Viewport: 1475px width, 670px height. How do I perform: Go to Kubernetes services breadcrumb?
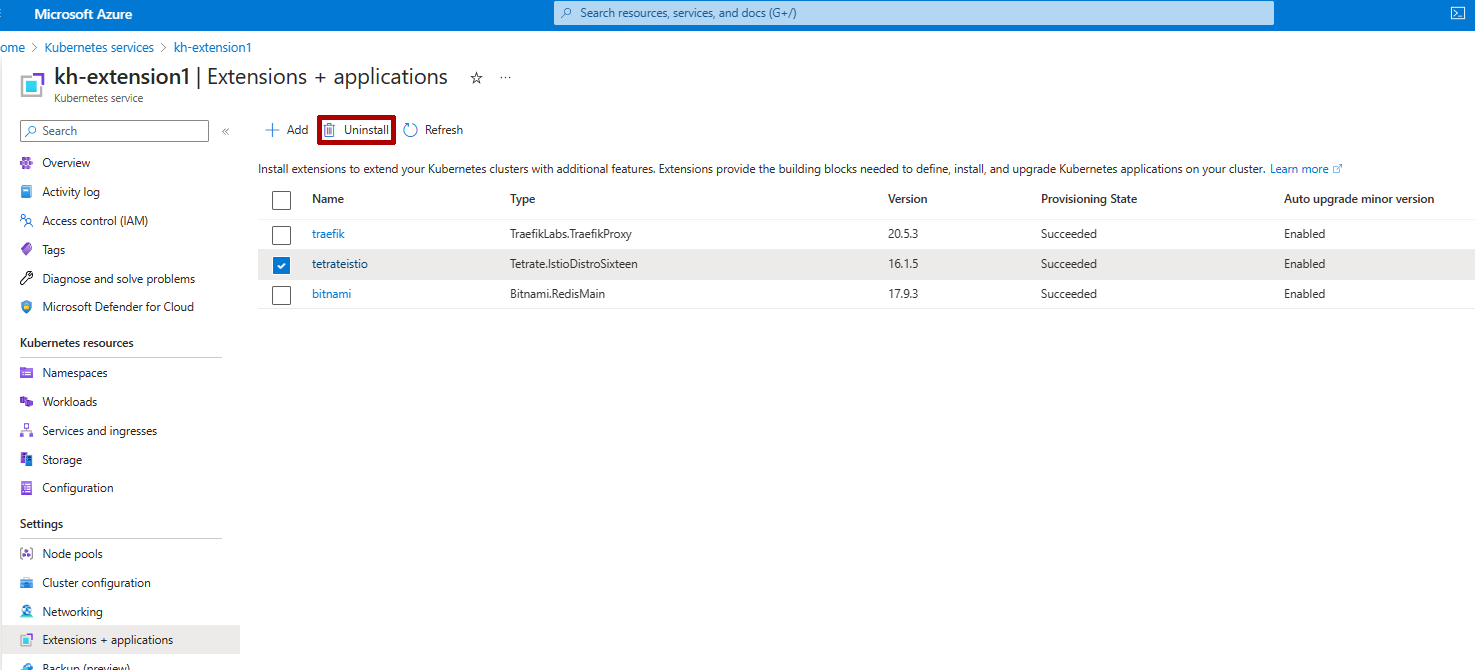(x=99, y=47)
